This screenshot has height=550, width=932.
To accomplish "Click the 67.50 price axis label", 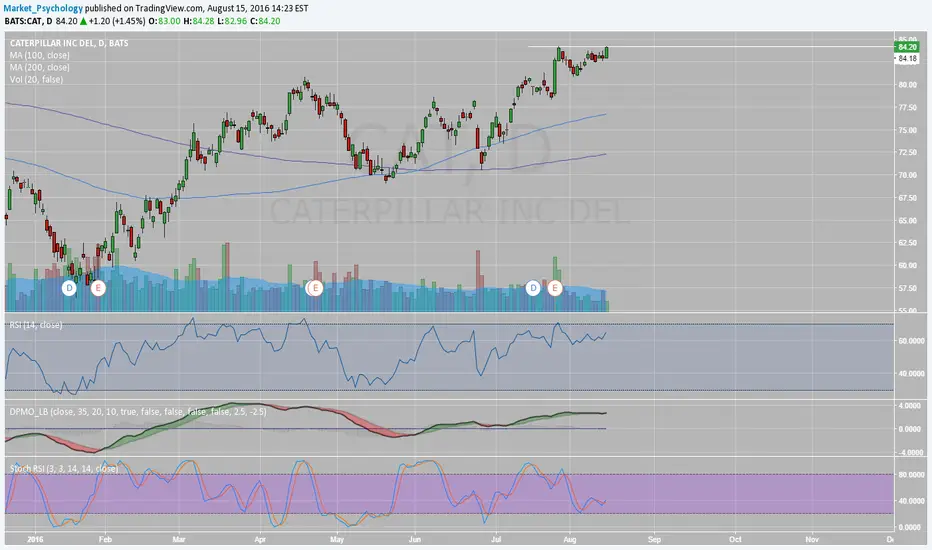I will [908, 198].
